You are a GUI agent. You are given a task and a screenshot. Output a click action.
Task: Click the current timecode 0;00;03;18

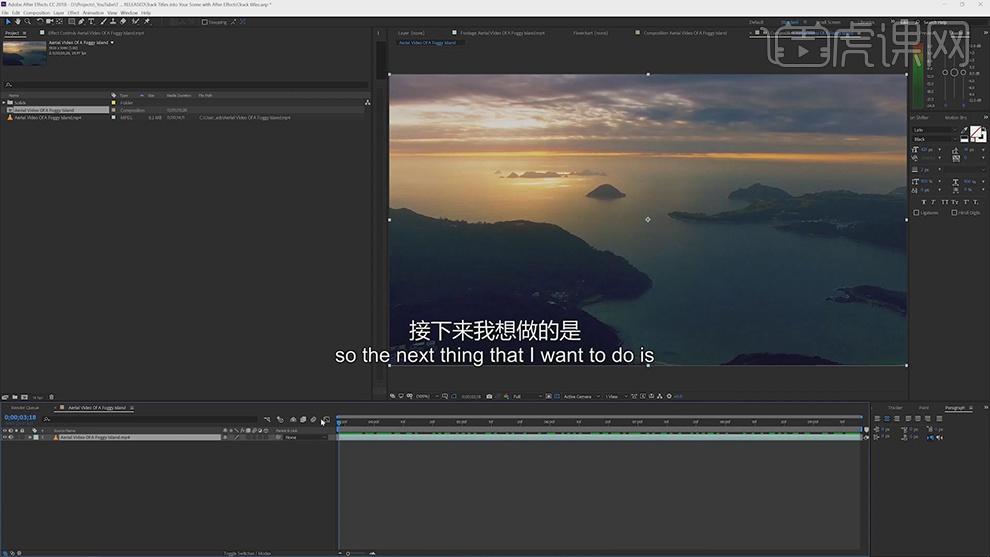pyautogui.click(x=20, y=418)
